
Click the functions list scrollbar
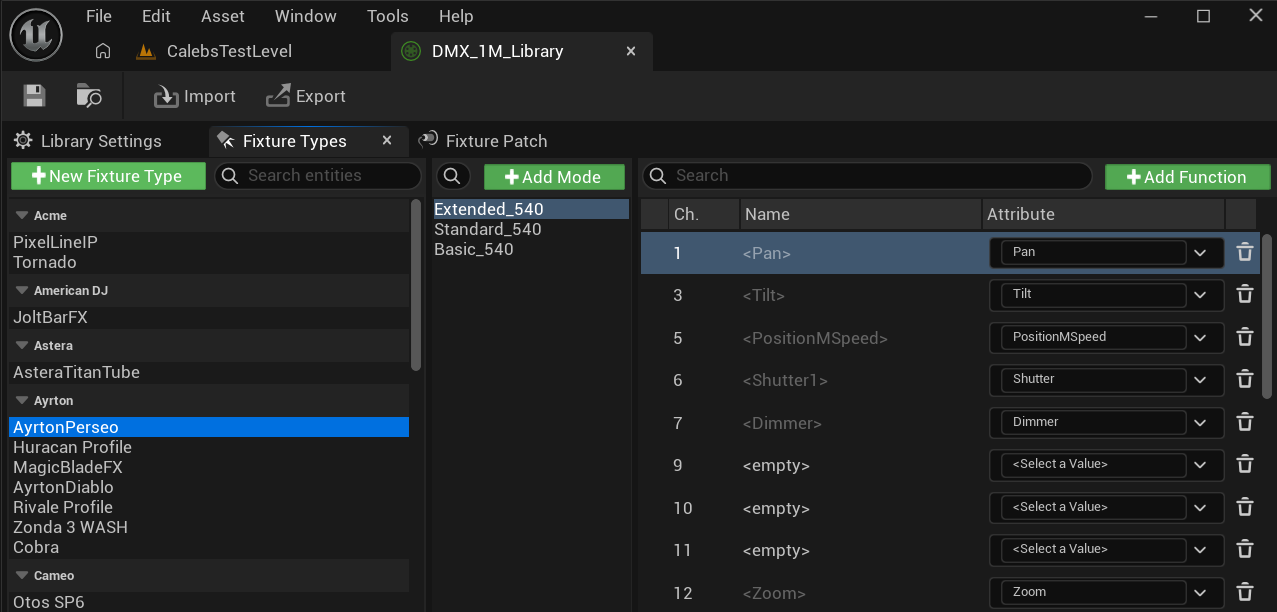coord(1267,316)
